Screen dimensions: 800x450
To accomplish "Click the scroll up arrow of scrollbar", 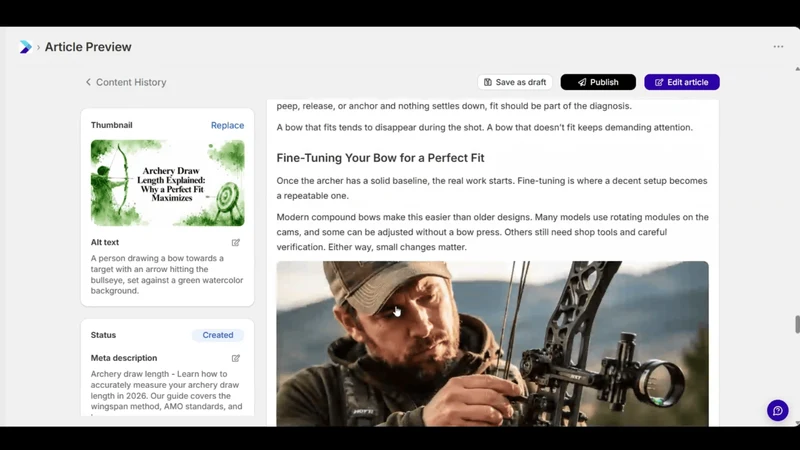I will point(797,69).
